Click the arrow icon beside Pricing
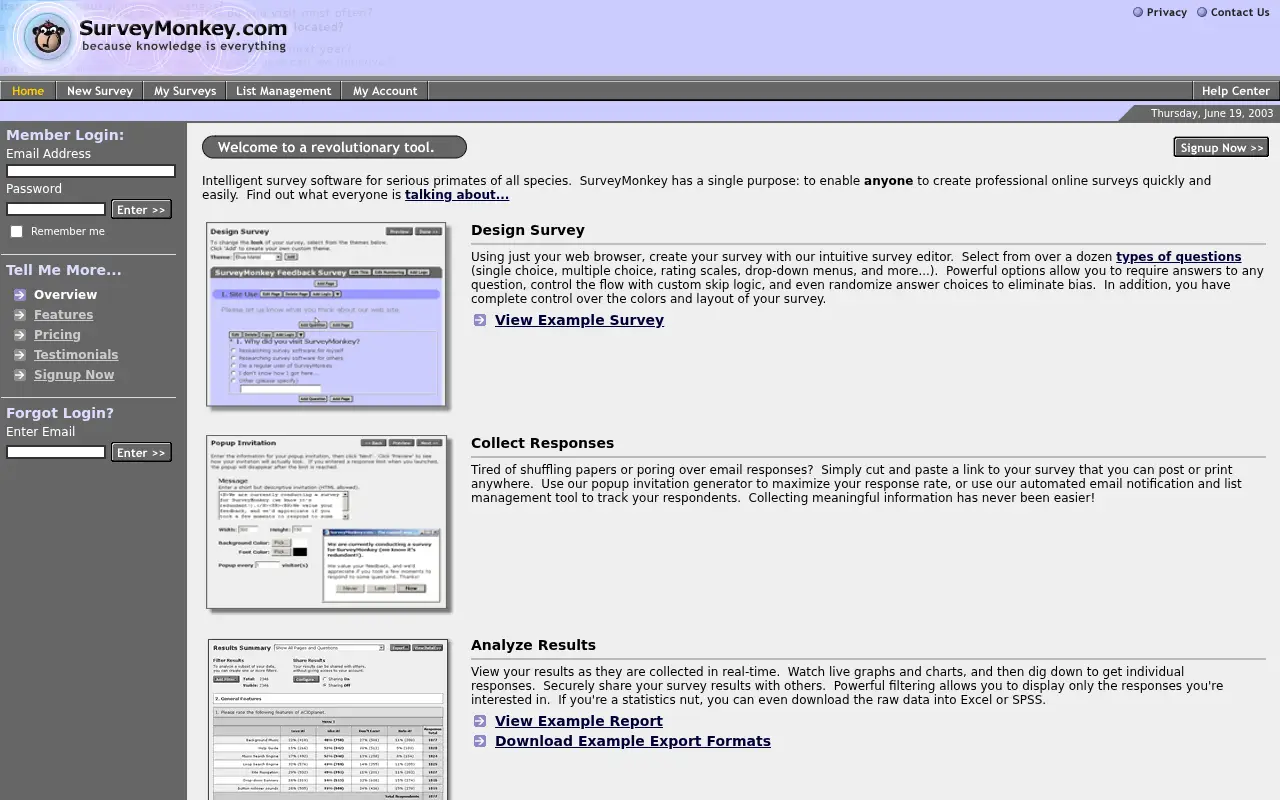 pyautogui.click(x=20, y=335)
